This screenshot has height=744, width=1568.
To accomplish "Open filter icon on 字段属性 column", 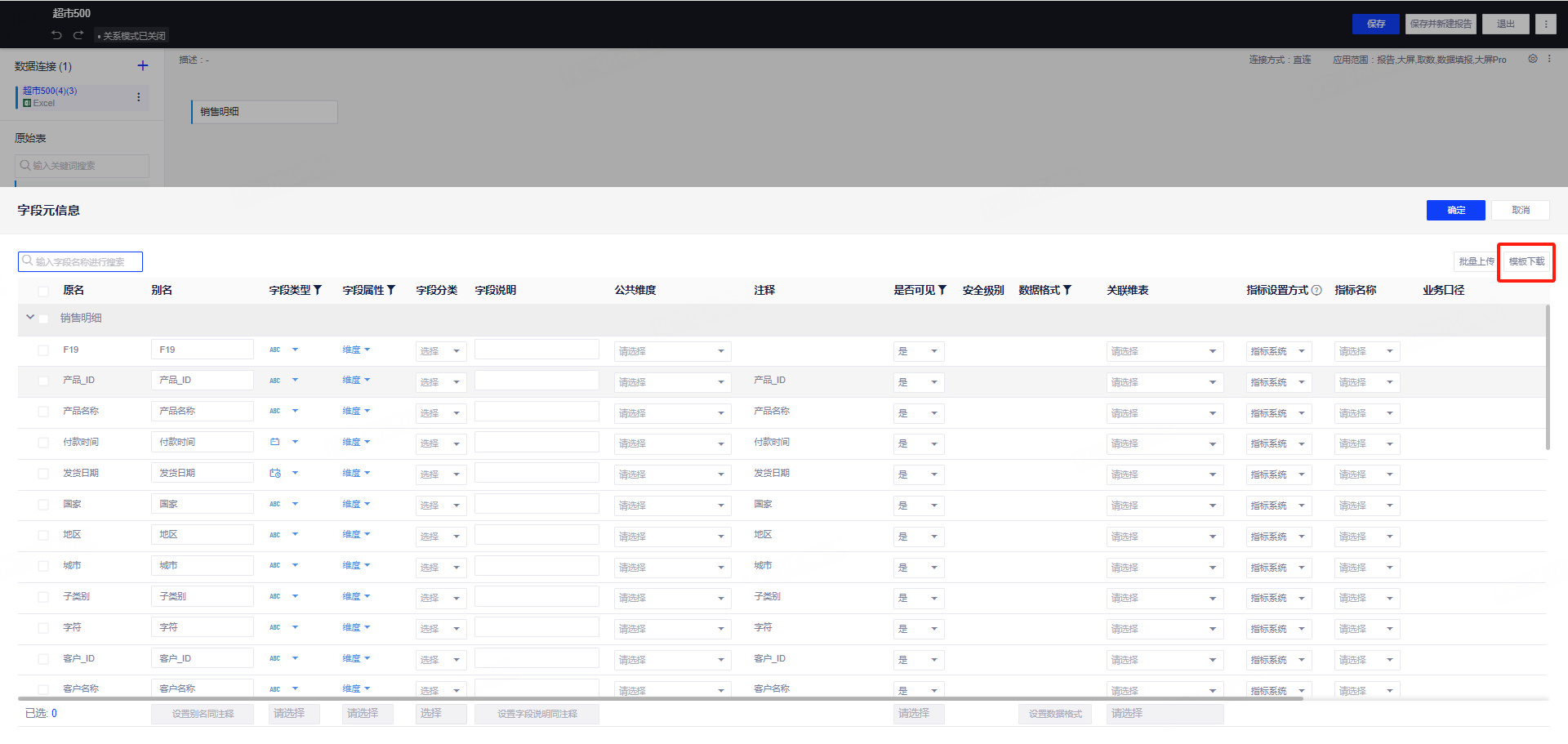I will tap(391, 290).
